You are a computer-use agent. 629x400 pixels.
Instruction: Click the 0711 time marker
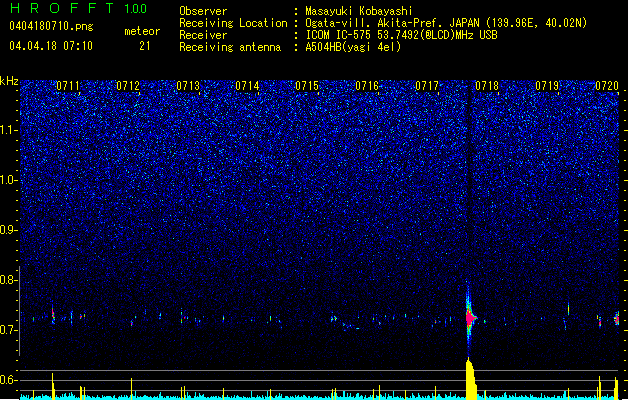pyautogui.click(x=68, y=86)
